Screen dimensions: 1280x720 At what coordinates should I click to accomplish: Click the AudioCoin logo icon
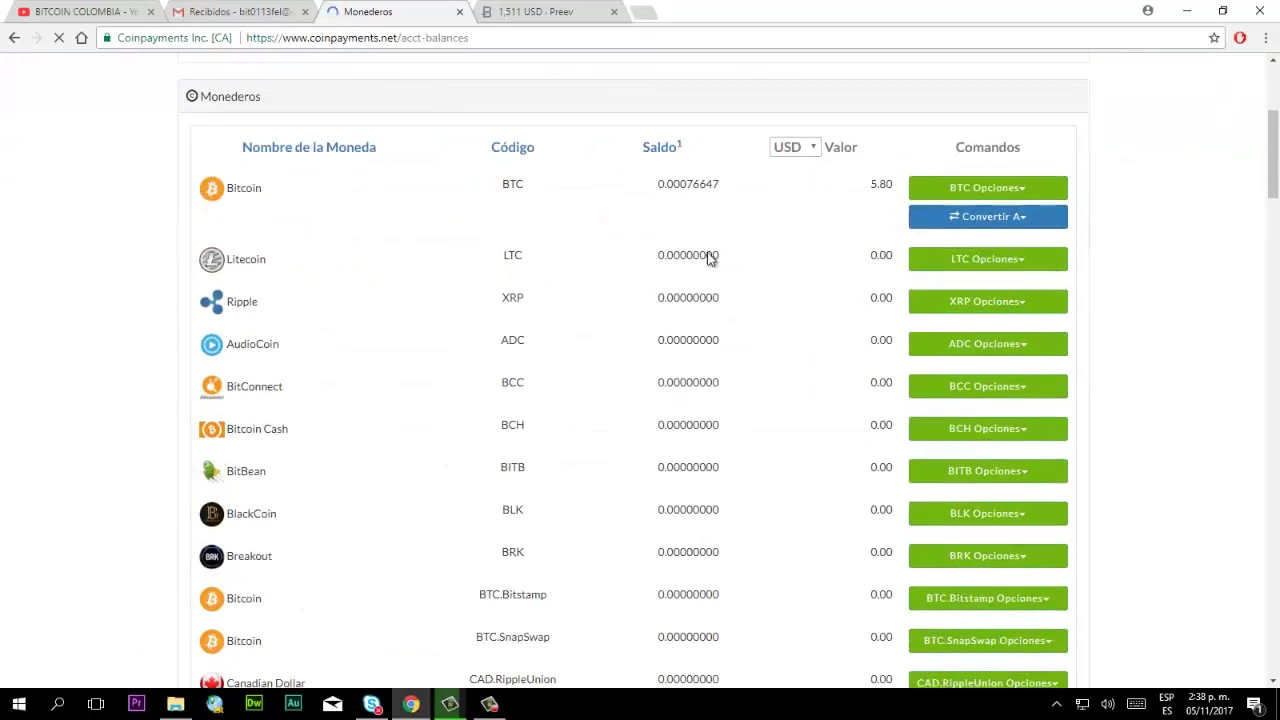211,344
